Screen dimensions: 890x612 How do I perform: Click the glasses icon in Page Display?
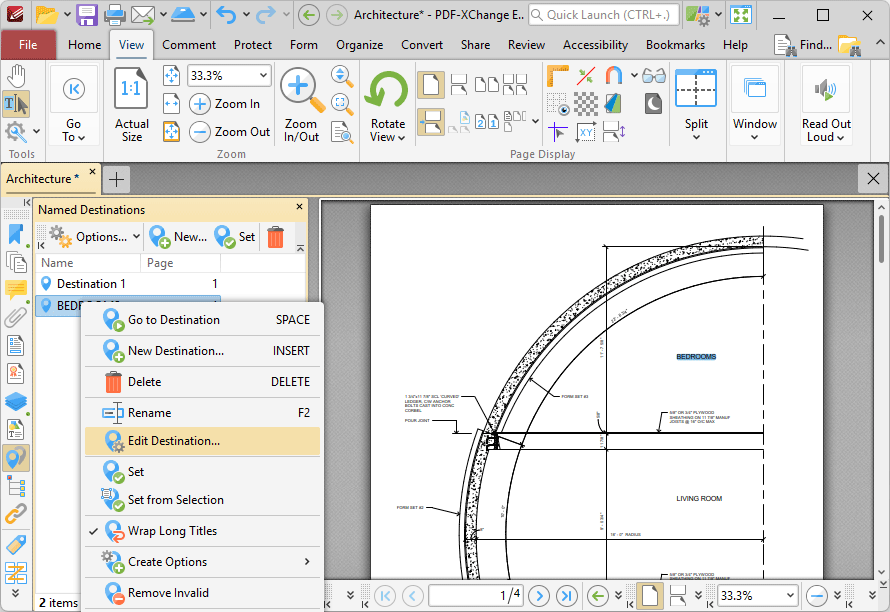[654, 76]
